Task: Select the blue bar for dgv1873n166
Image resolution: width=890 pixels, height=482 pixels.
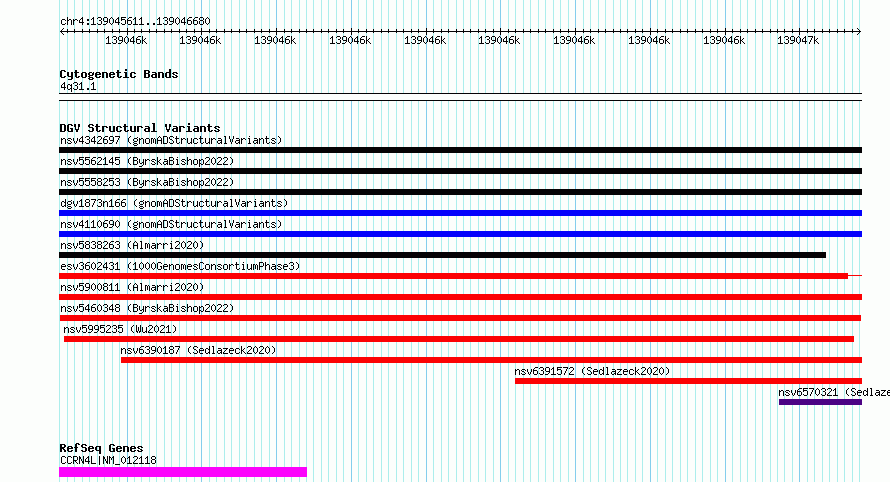Action: [x=460, y=213]
